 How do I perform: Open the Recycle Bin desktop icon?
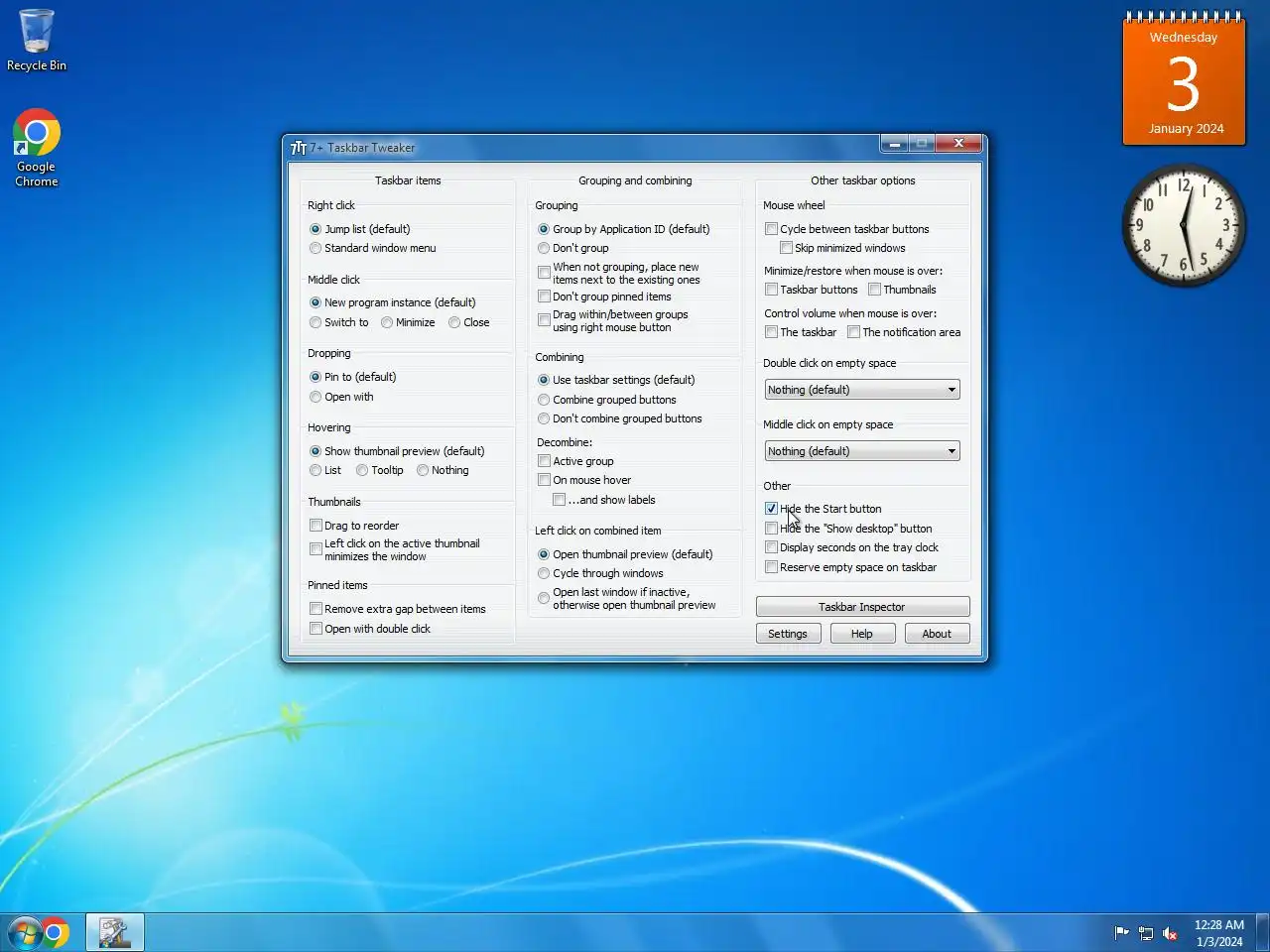click(37, 40)
